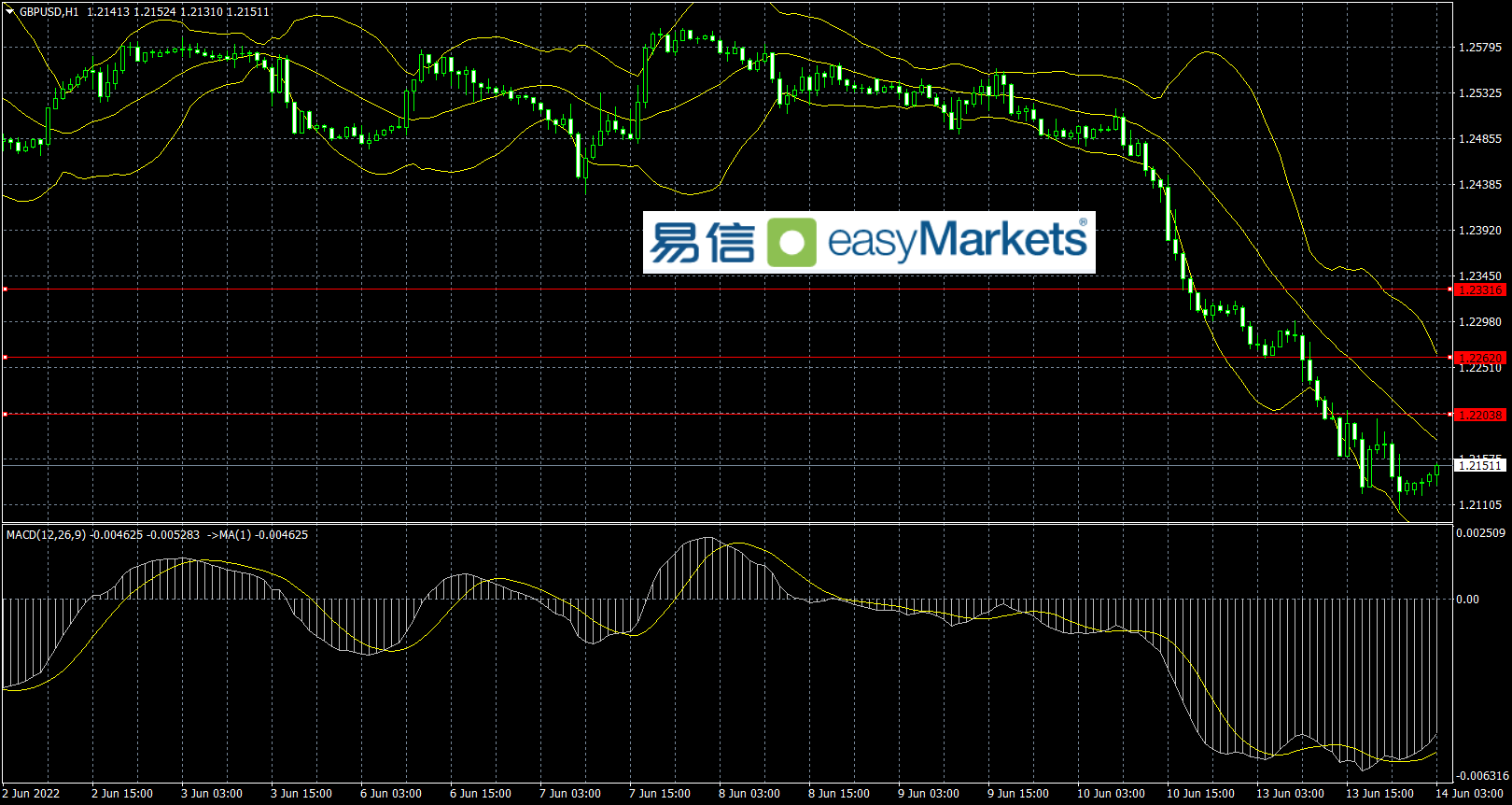Click the red 1.22620 price level tag
1512x805 pixels.
coord(1480,359)
